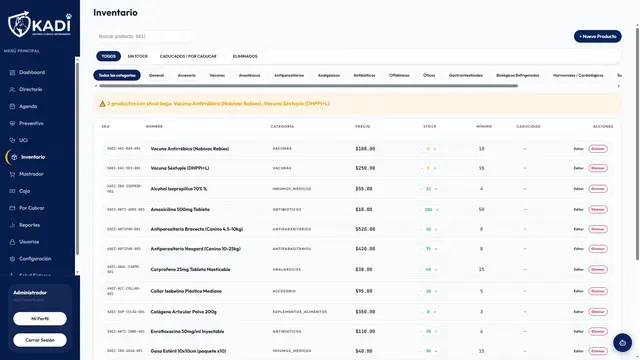Open Mostrador cart section
The width and height of the screenshot is (640, 360).
31,174
